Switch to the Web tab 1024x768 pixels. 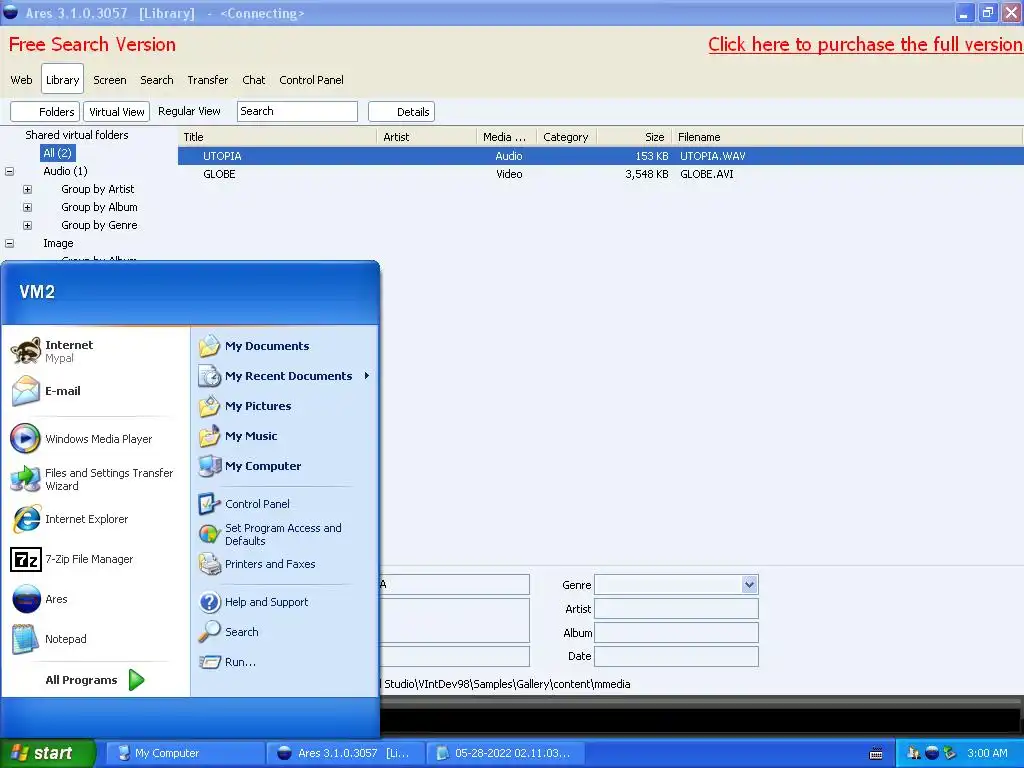tap(22, 80)
